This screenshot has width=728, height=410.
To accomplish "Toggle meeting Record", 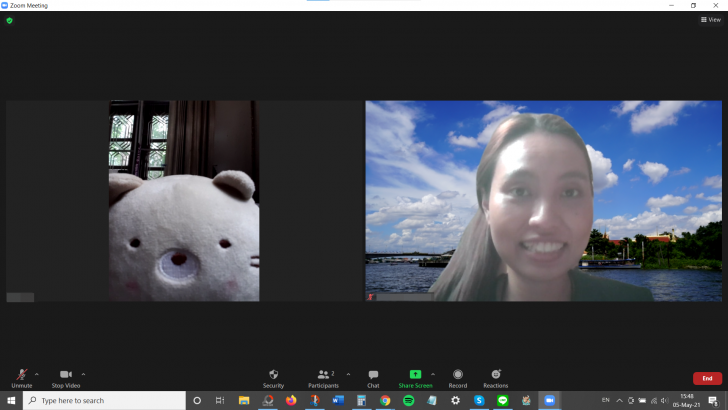I will click(458, 378).
